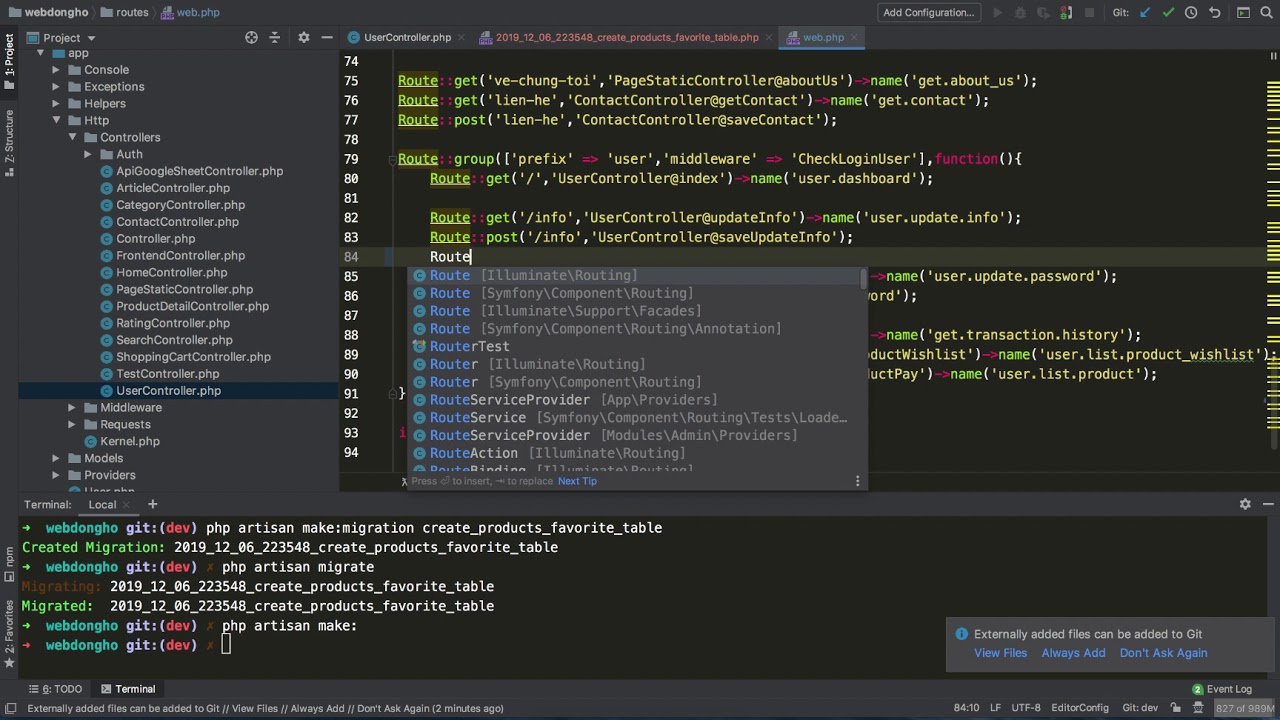Click the Git Revert arrow icon

coord(1214,13)
